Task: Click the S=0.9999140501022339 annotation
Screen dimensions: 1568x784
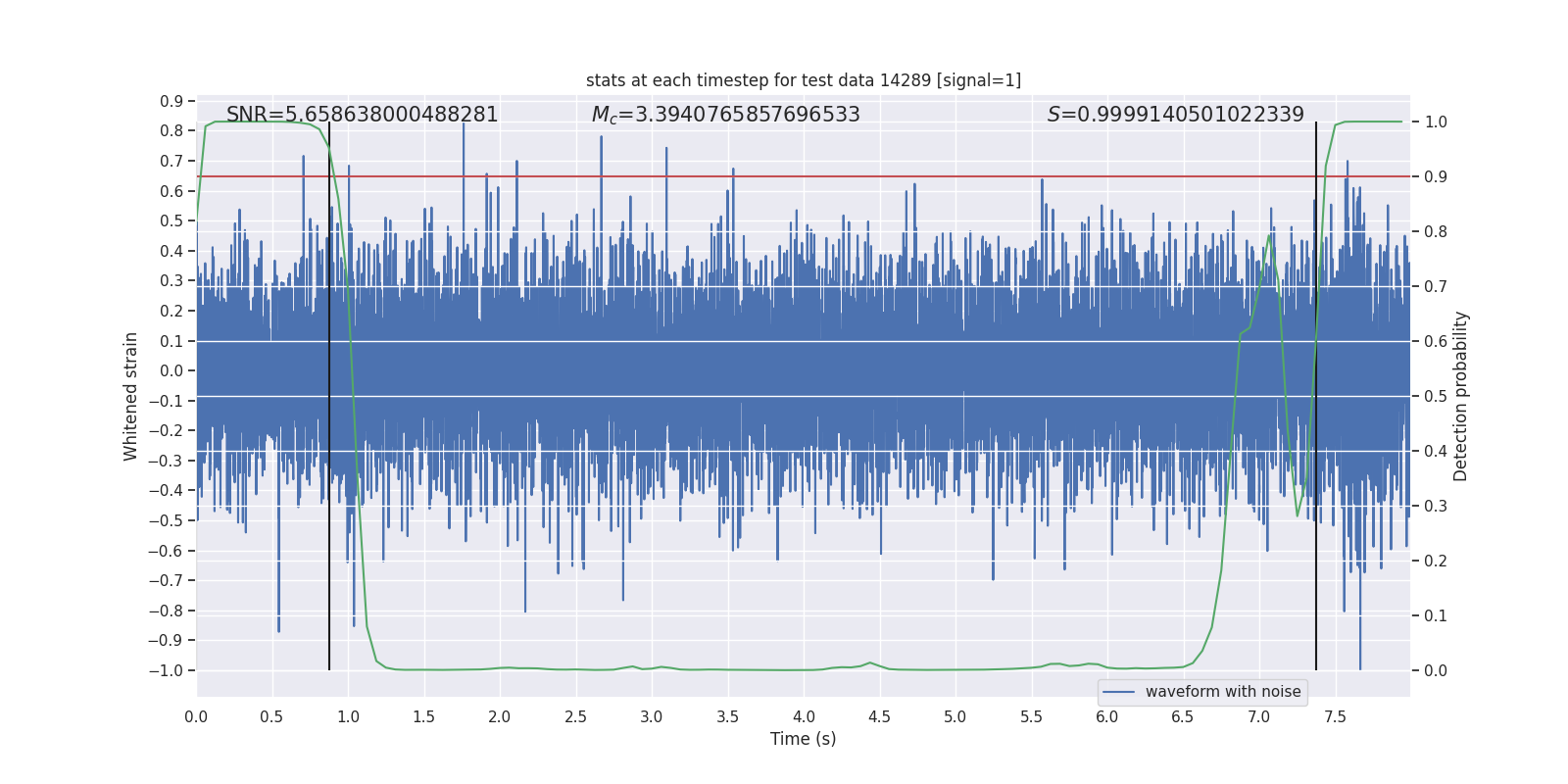Action: 1176,115
